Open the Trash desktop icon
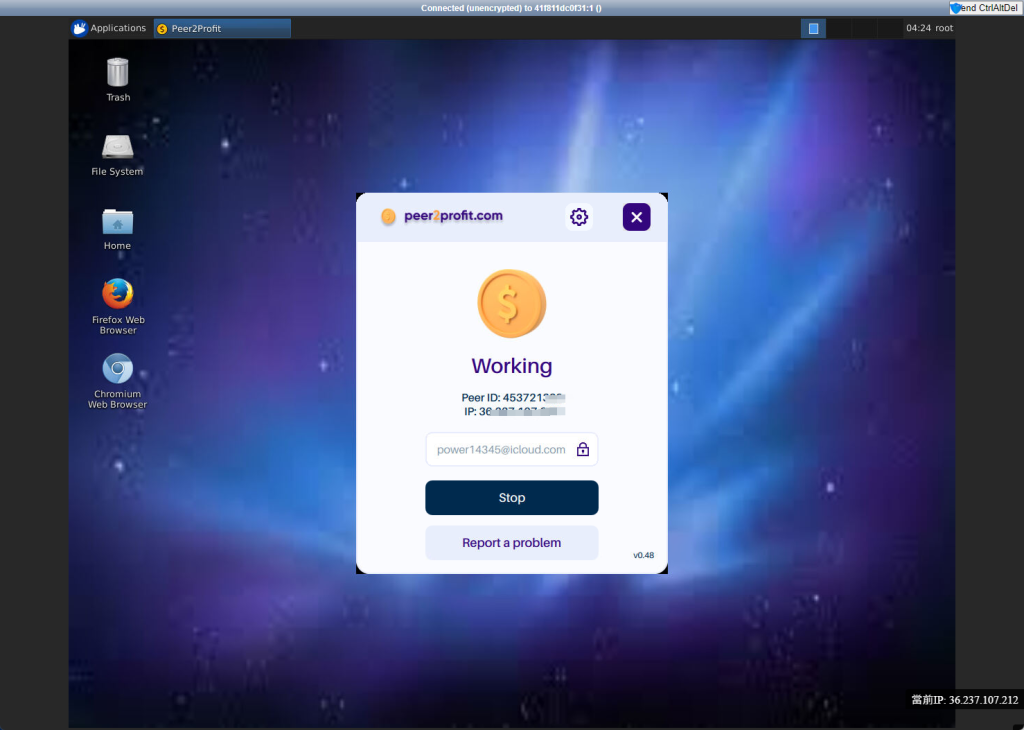Screen dimensions: 1024x730 118,80
